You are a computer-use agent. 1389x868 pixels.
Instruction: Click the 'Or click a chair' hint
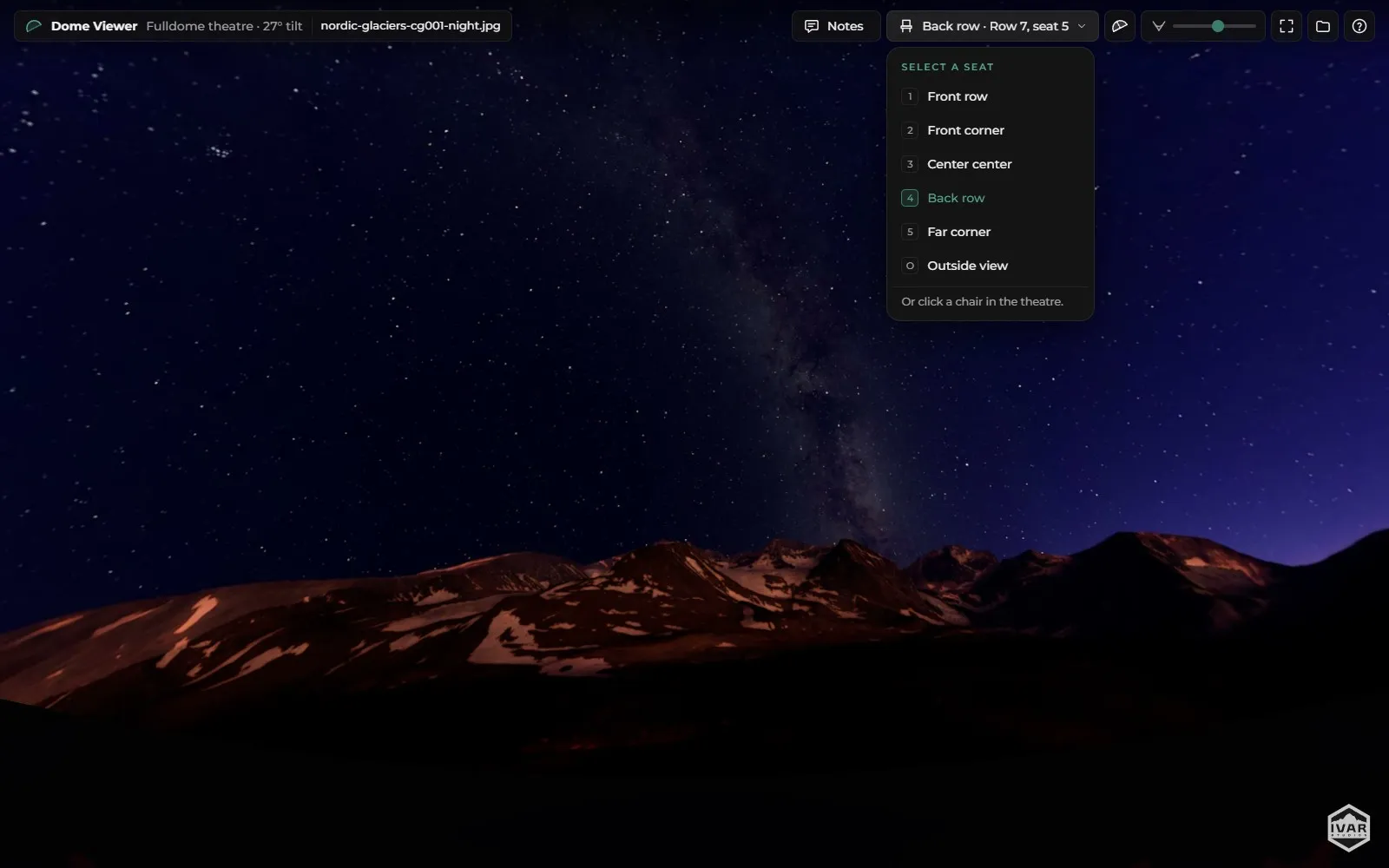(982, 301)
